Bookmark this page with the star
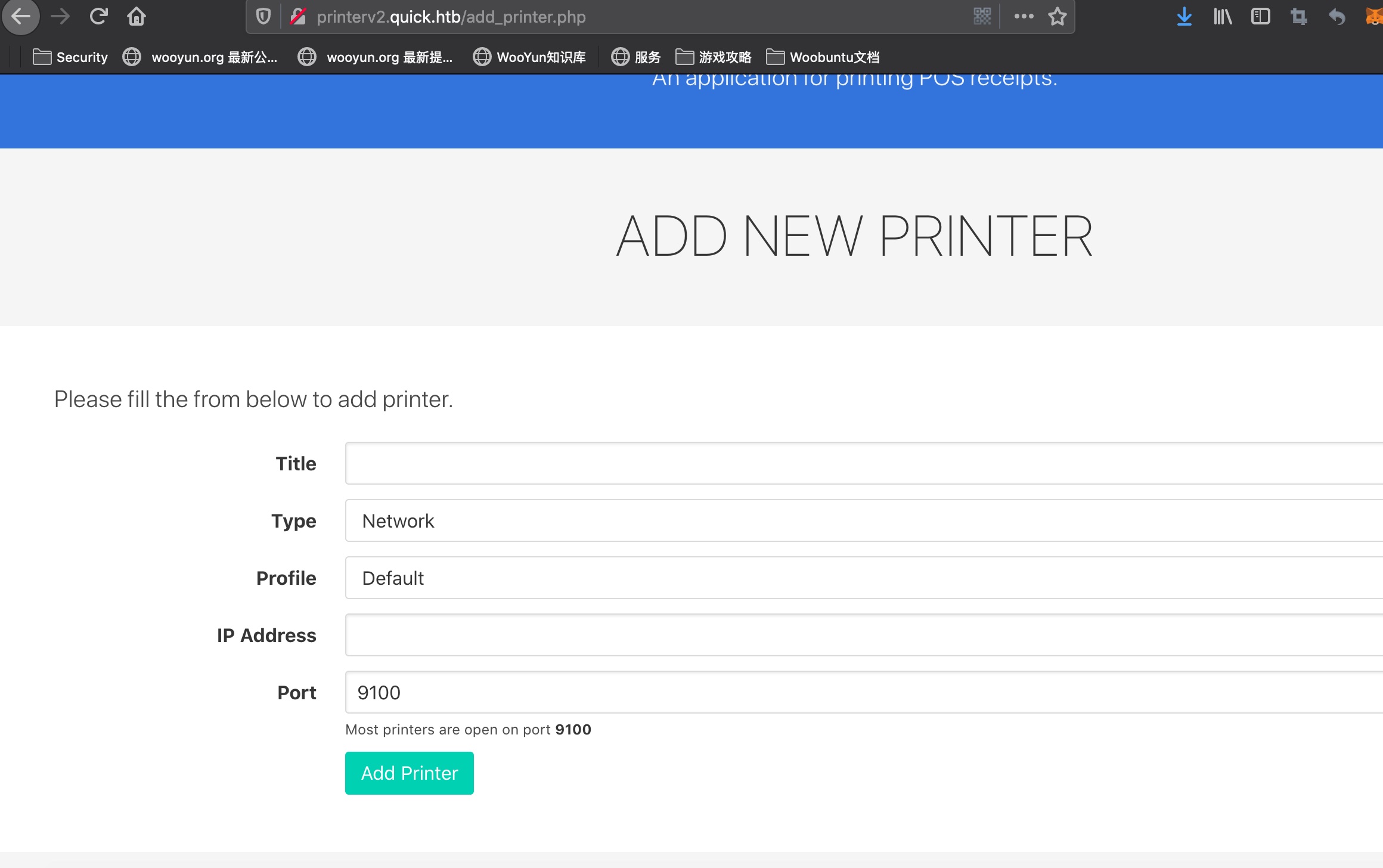Viewport: 1383px width, 868px height. click(x=1058, y=17)
